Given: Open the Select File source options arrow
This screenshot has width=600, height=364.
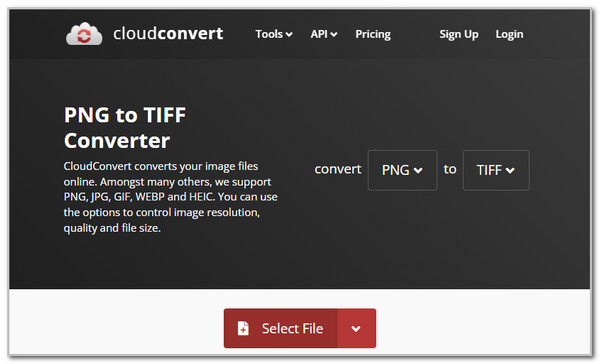Looking at the screenshot, I should coord(356,328).
